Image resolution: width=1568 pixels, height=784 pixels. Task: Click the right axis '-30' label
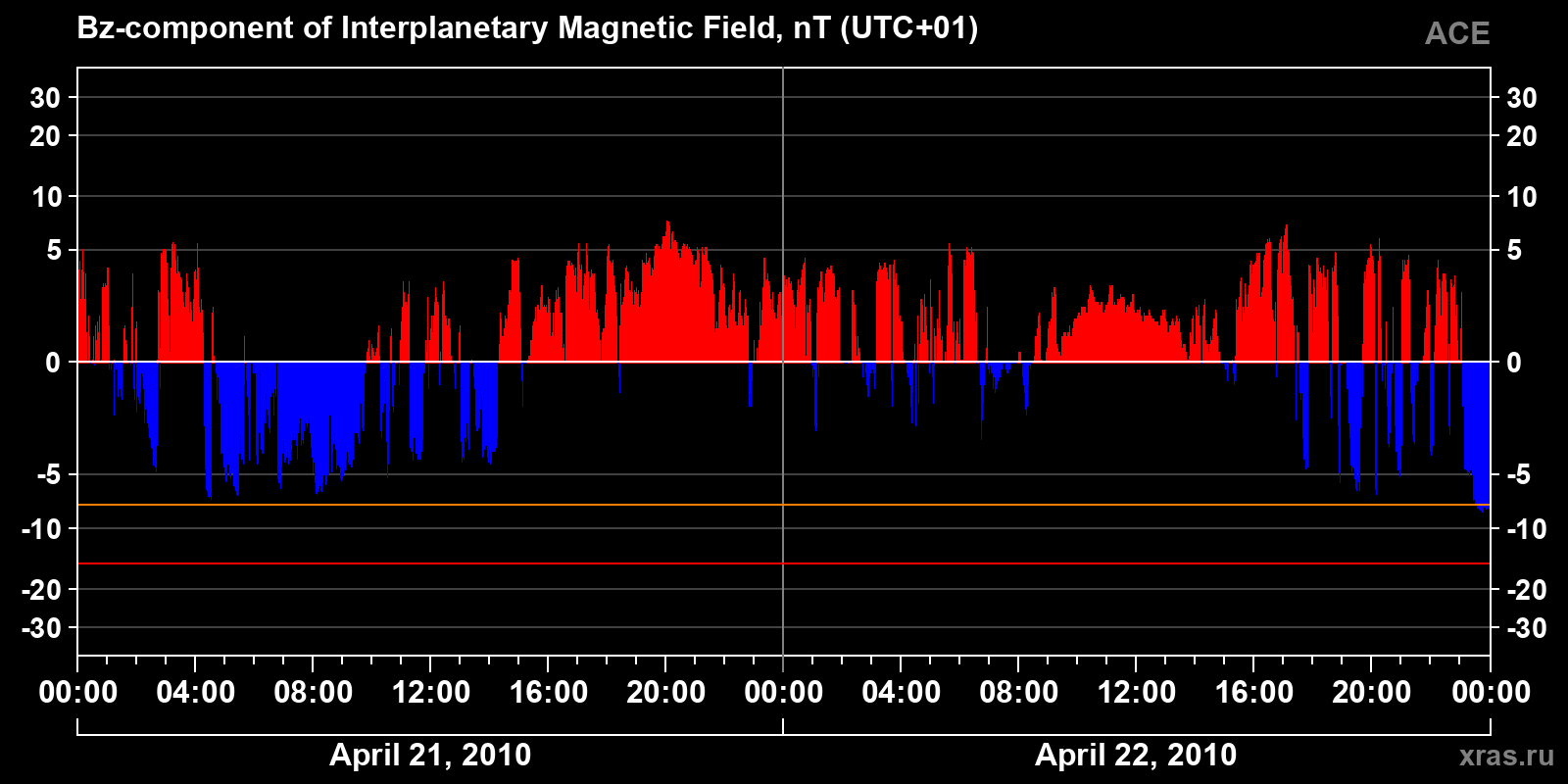click(x=1526, y=628)
